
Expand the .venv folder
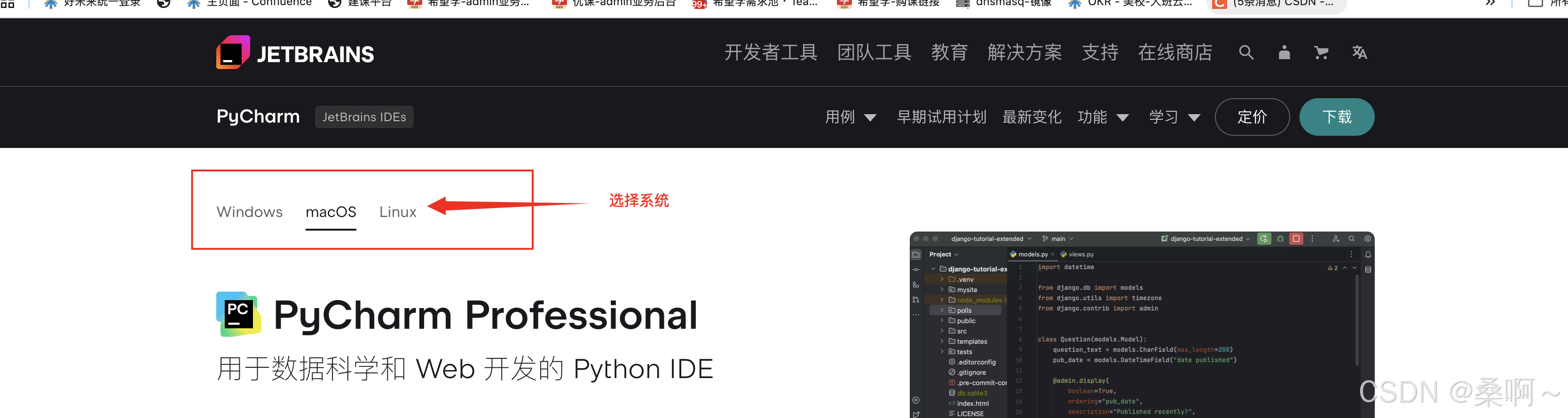(942, 279)
